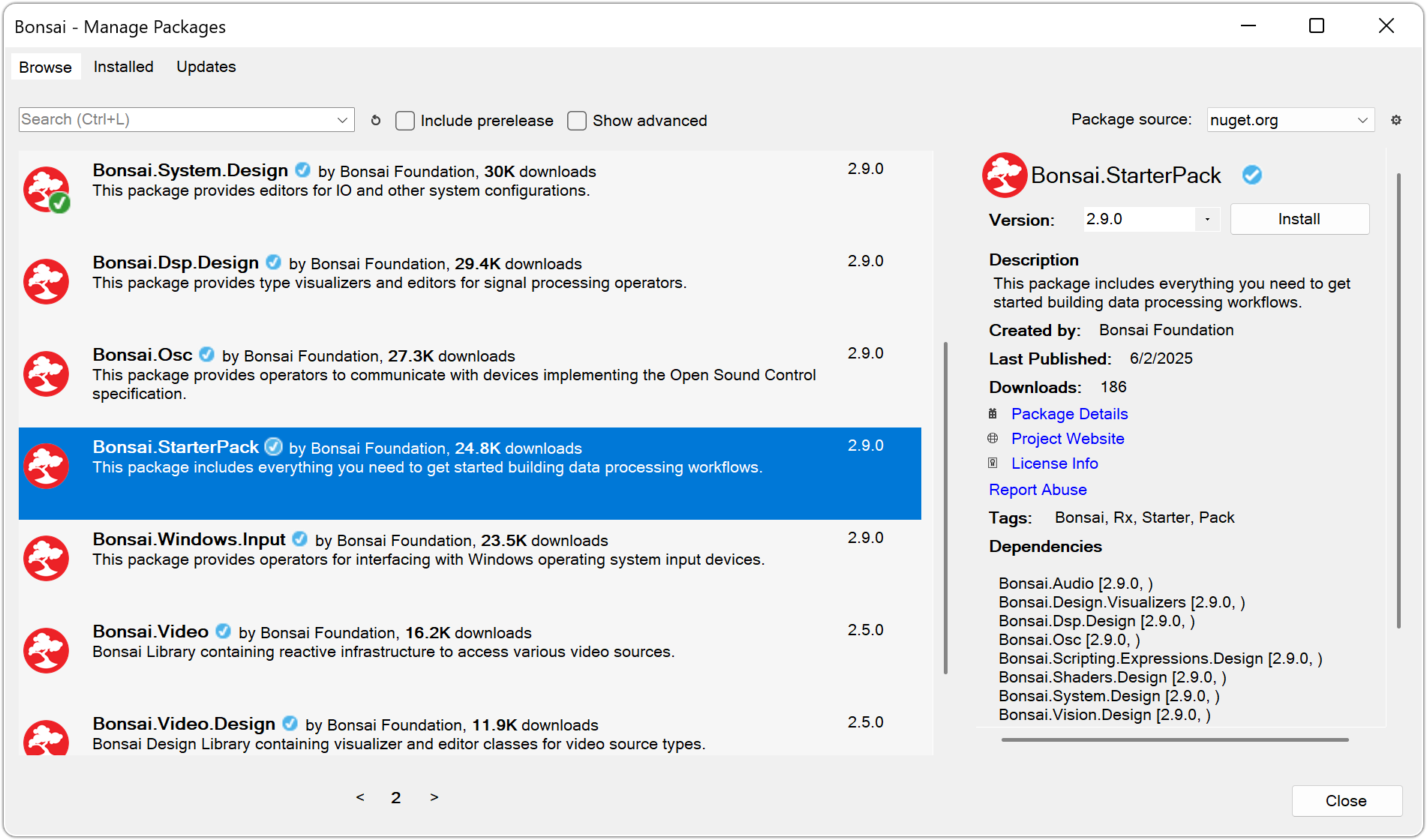Toggle Show advanced checkbox
The height and width of the screenshot is (840, 1427).
(577, 121)
